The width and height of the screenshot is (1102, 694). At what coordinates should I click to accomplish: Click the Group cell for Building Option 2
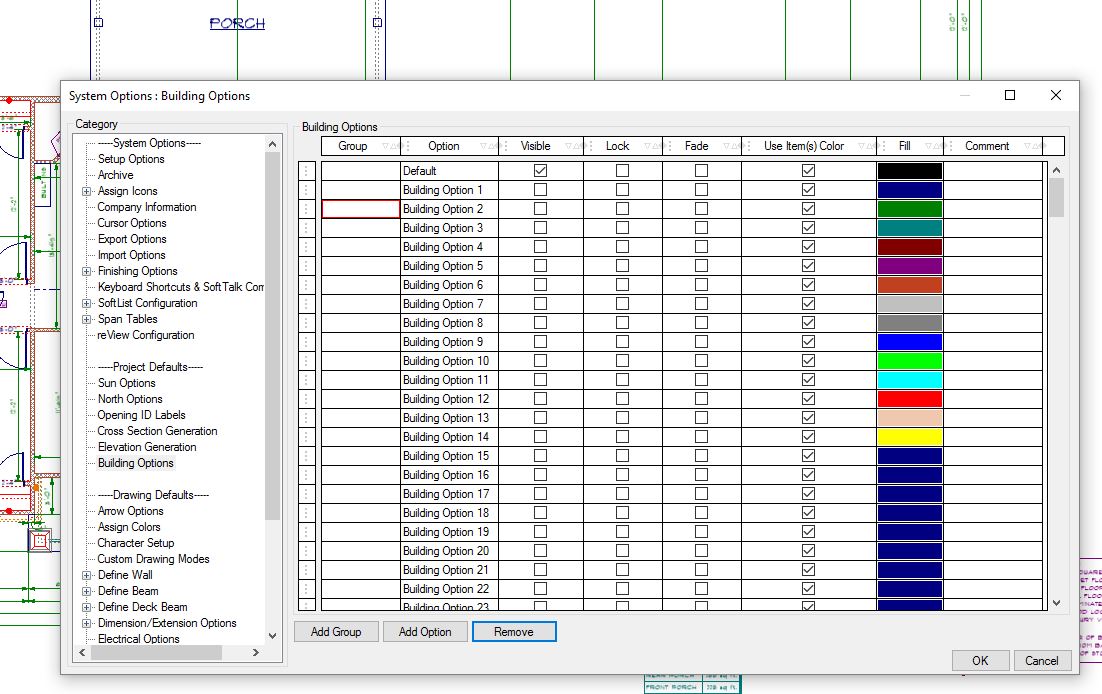coord(360,209)
